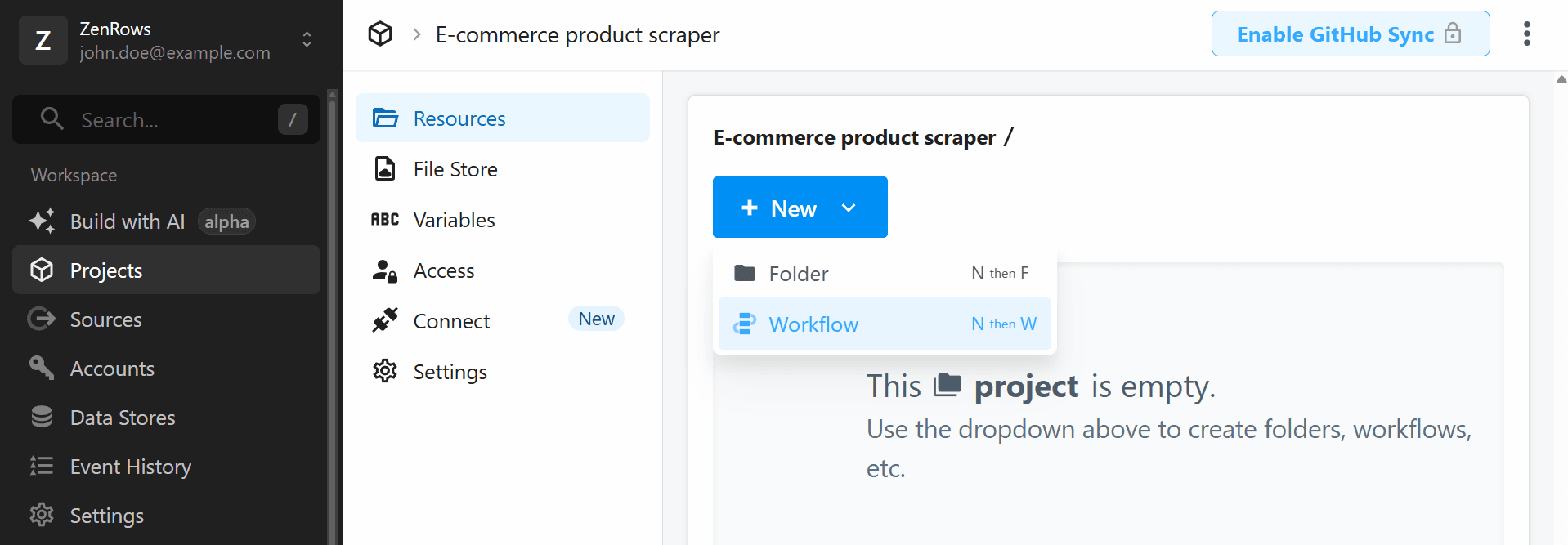The height and width of the screenshot is (545, 1568).
Task: Click the Event History list icon
Action: coord(42,466)
